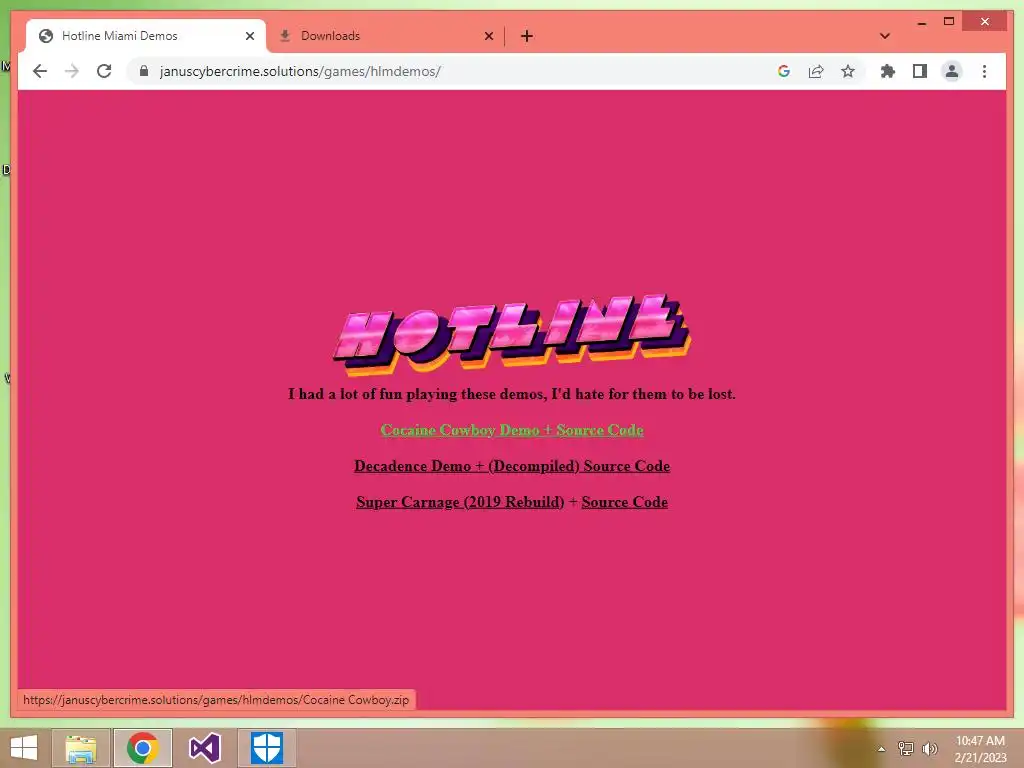
Task: Open the Extensions puzzle icon
Action: point(888,71)
